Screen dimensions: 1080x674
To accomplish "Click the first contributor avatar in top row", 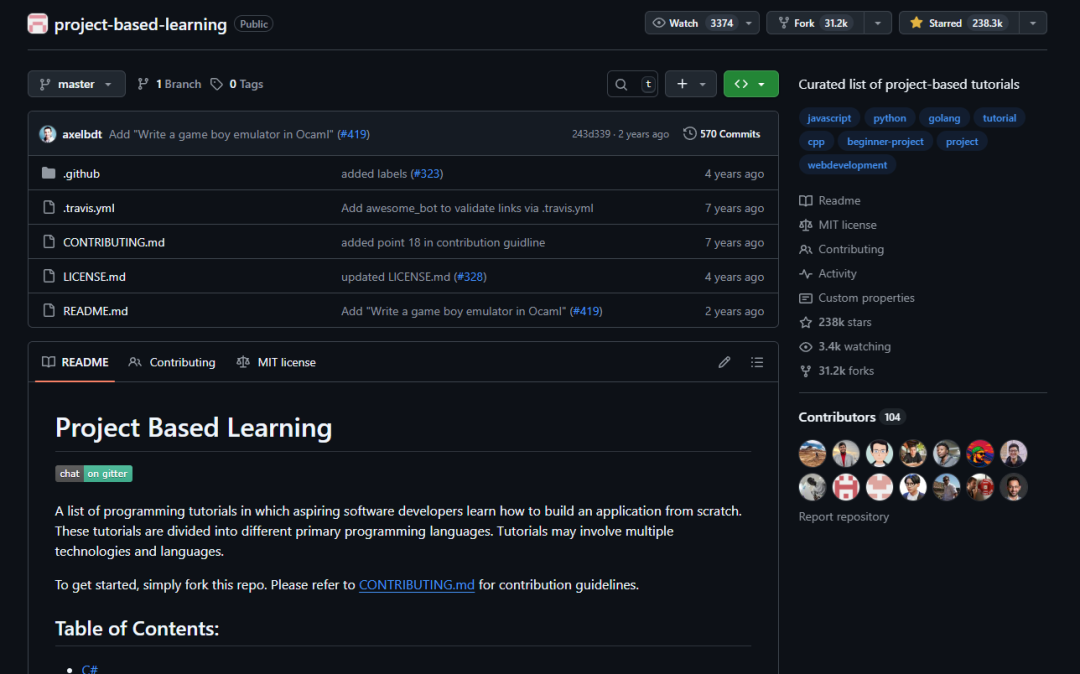I will point(812,454).
